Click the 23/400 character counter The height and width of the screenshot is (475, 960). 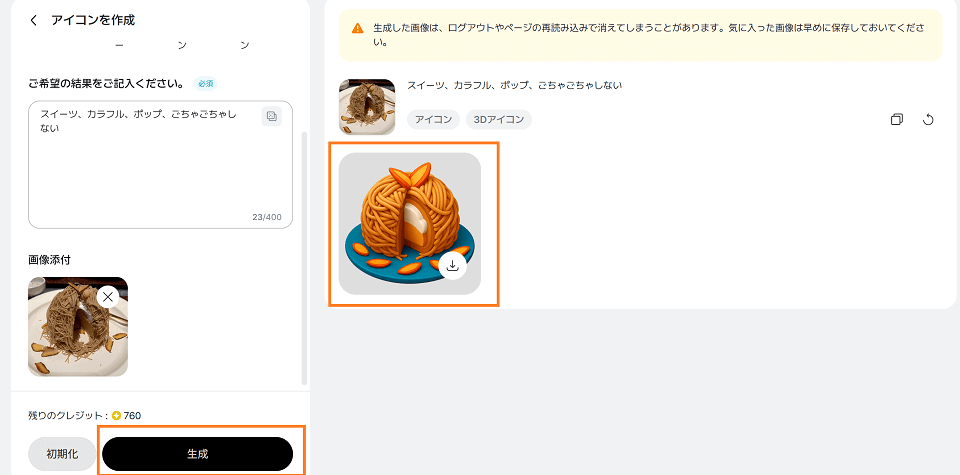[x=266, y=217]
